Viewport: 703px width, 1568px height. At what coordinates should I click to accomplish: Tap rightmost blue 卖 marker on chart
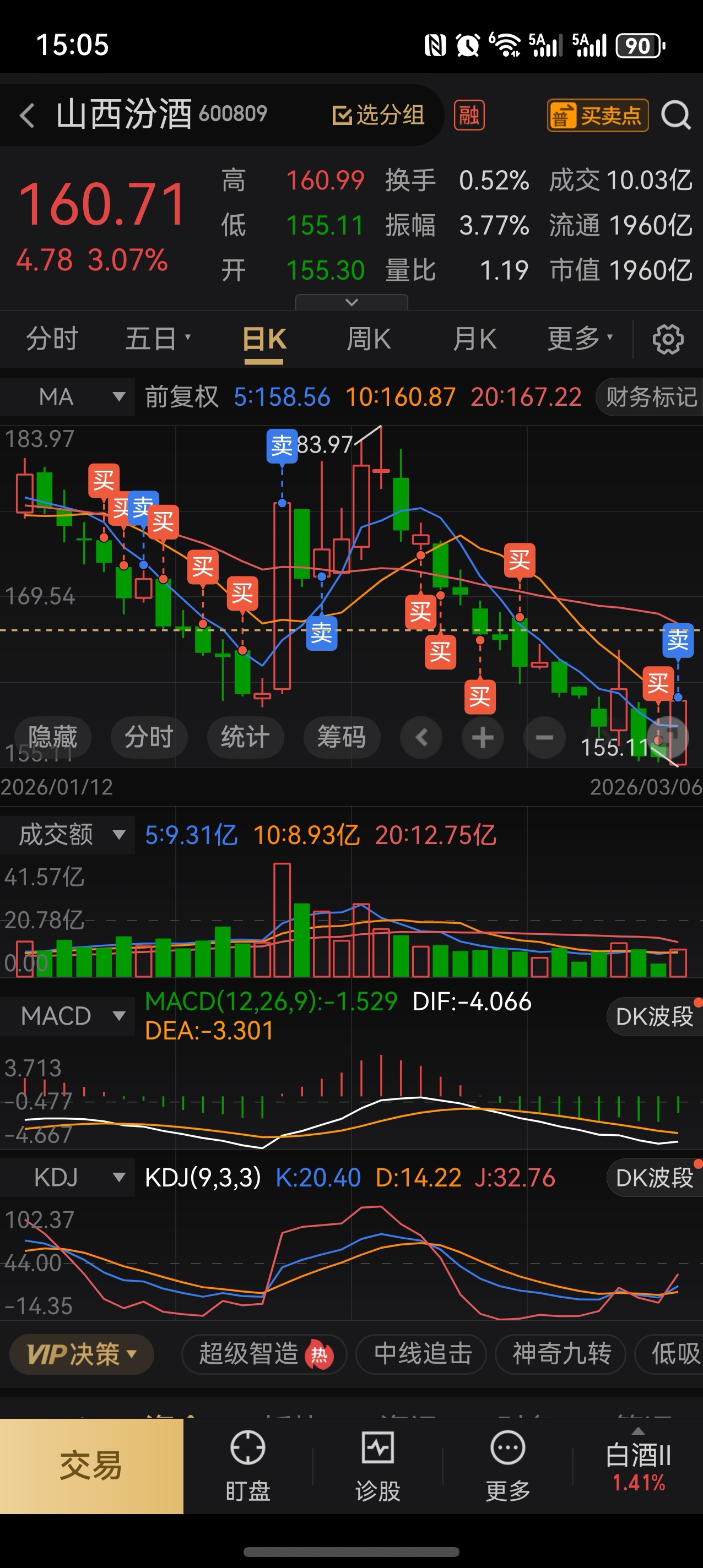678,640
